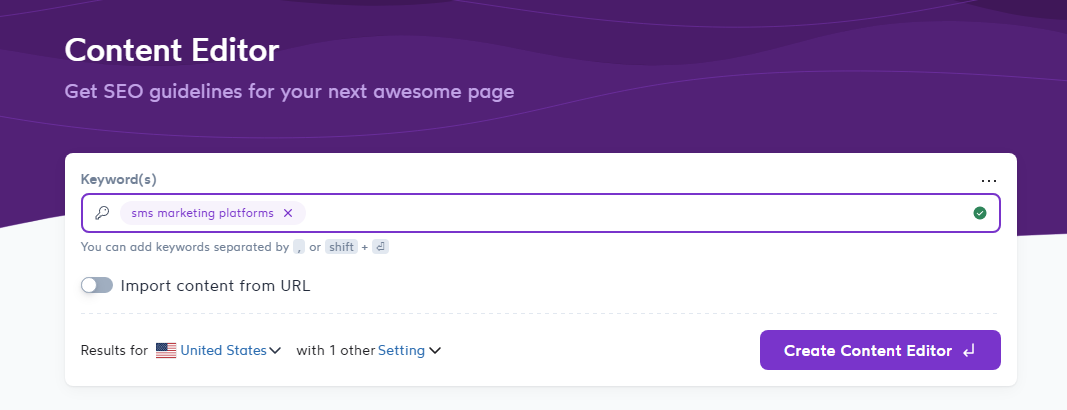Expand the chevron next to Setting
Image resolution: width=1067 pixels, height=410 pixels.
pyautogui.click(x=435, y=351)
